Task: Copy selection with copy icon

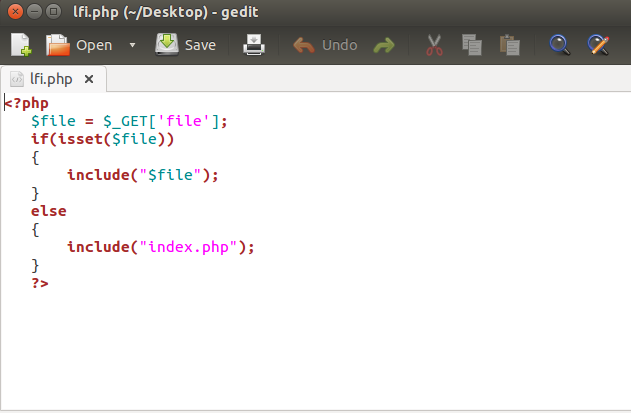Action: [x=472, y=45]
